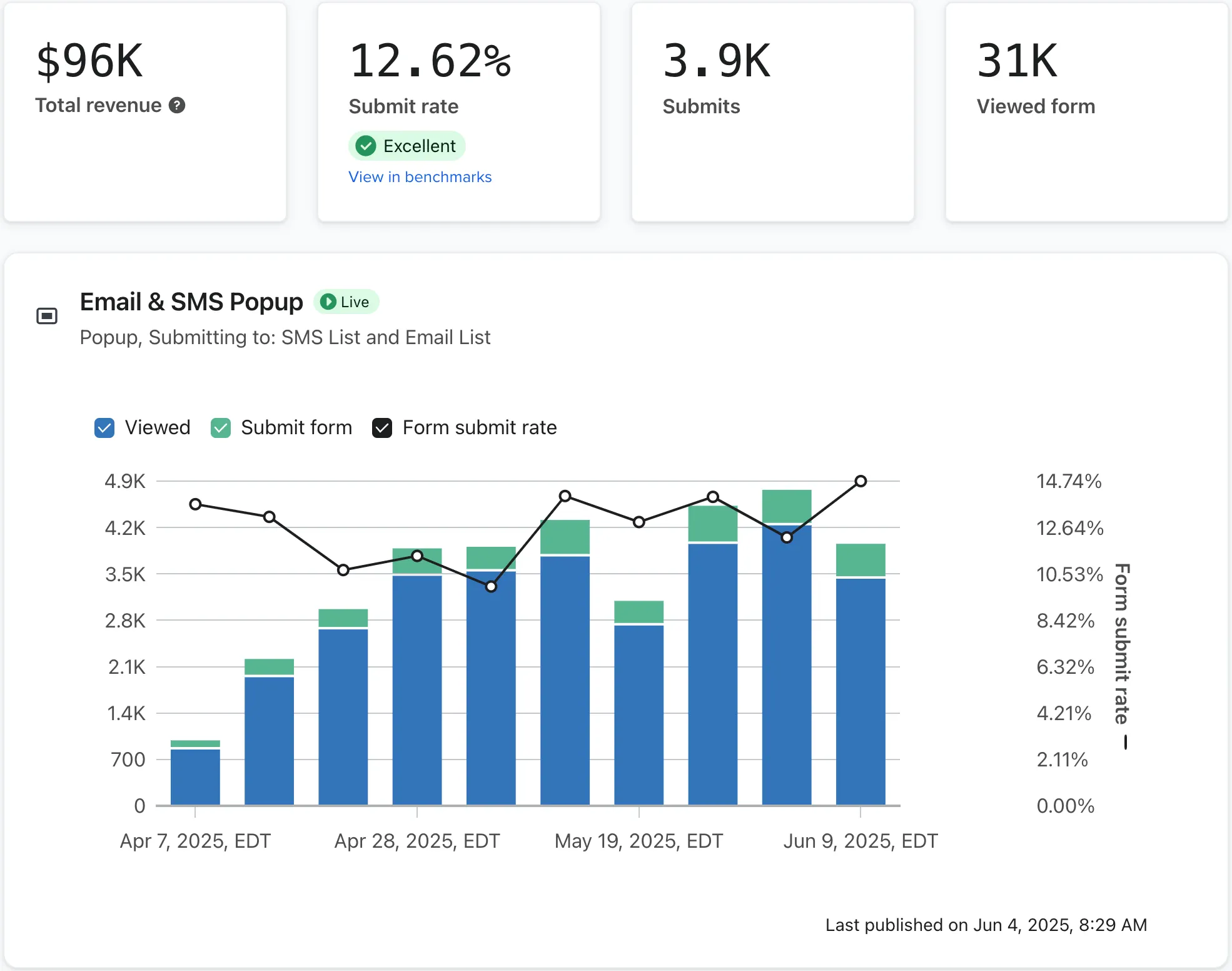Click the Jun 9 green submit segment
Screen dimensions: 1232x971
tap(861, 559)
